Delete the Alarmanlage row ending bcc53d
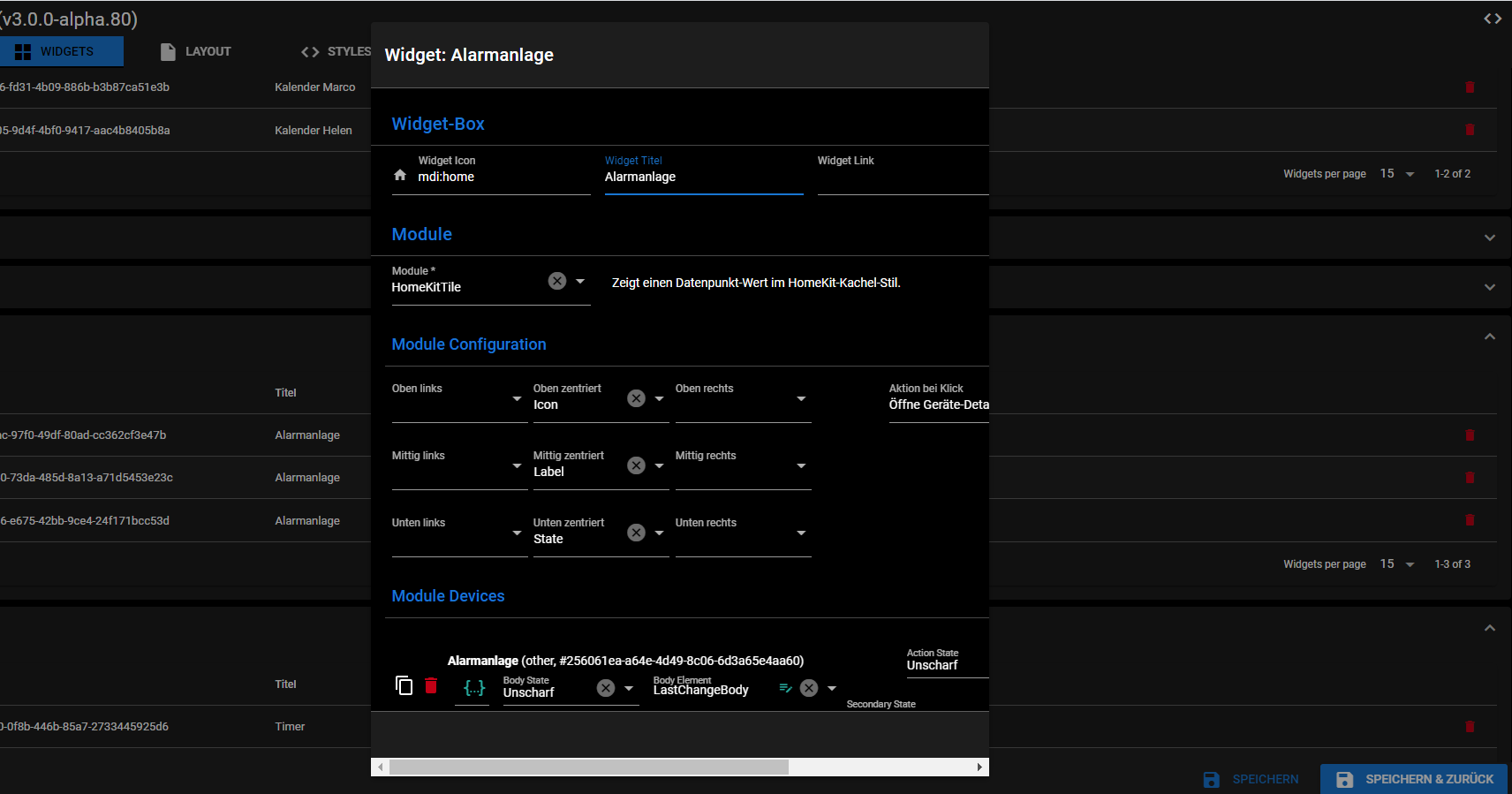This screenshot has width=1512, height=794. [x=1470, y=520]
